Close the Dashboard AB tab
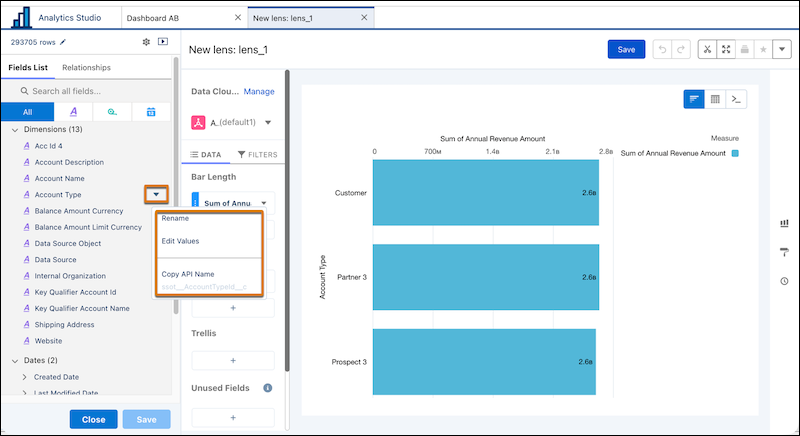 pos(238,17)
